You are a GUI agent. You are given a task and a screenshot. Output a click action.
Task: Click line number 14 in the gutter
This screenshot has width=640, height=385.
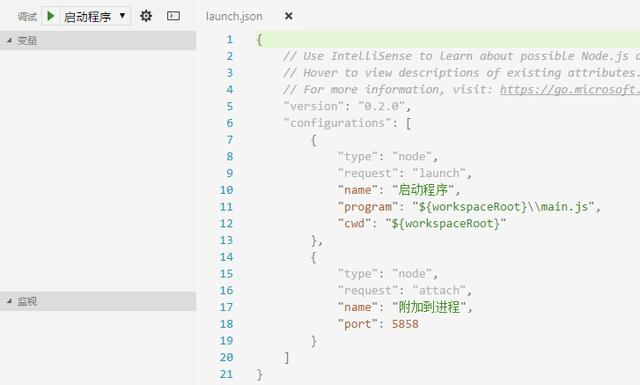(x=226, y=257)
